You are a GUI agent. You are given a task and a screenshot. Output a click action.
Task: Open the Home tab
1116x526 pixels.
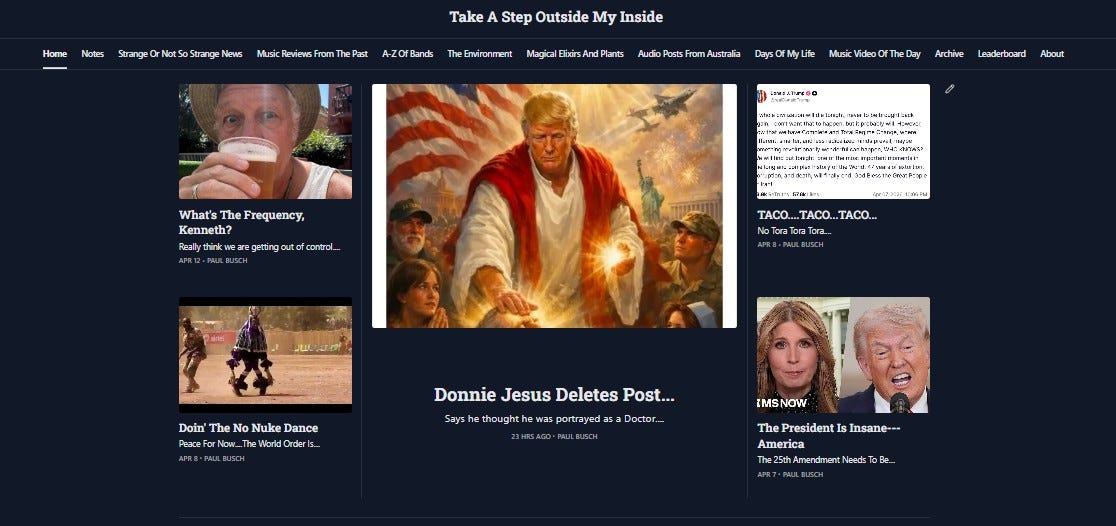[55, 53]
